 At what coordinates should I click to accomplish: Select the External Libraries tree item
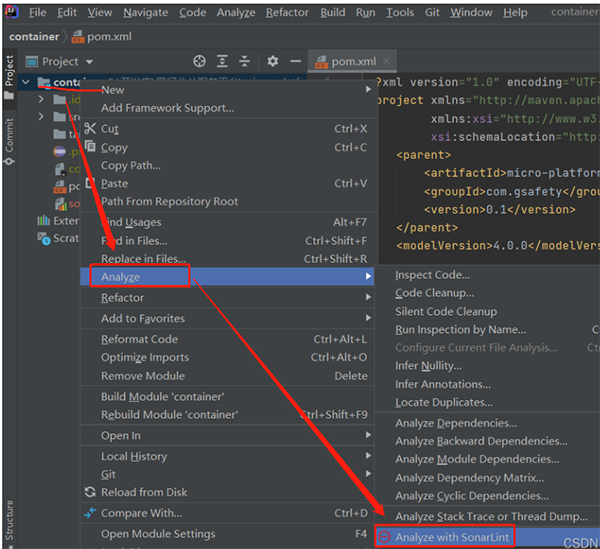point(58,221)
